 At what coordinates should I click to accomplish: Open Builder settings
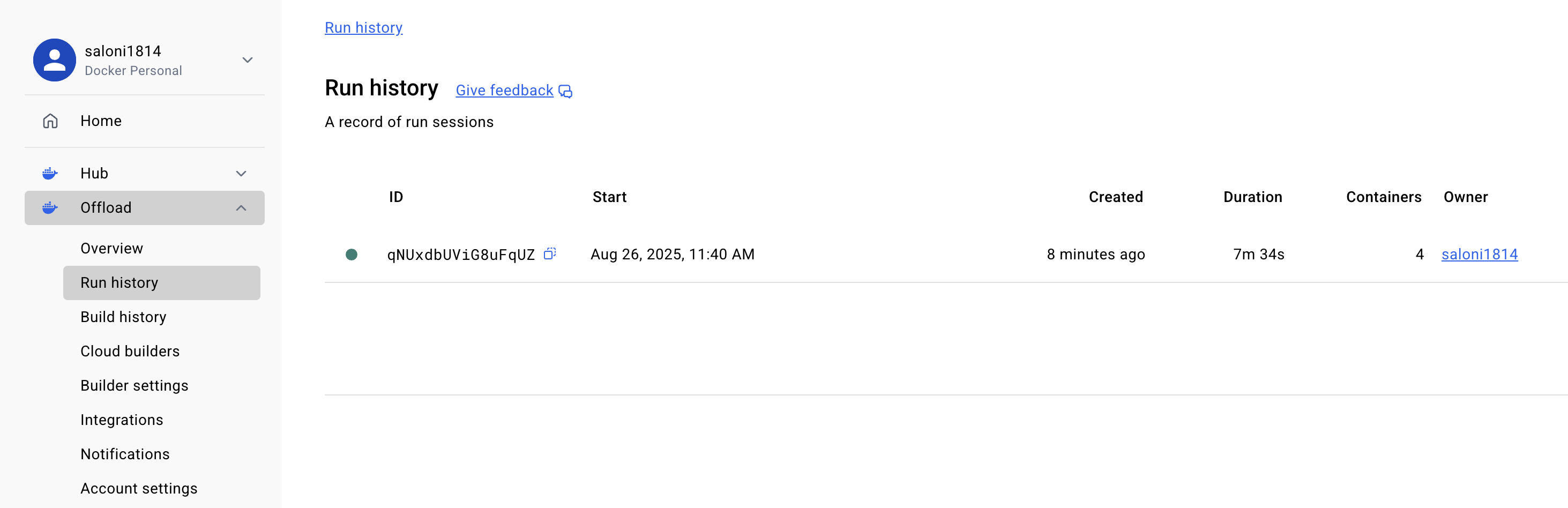[135, 386]
